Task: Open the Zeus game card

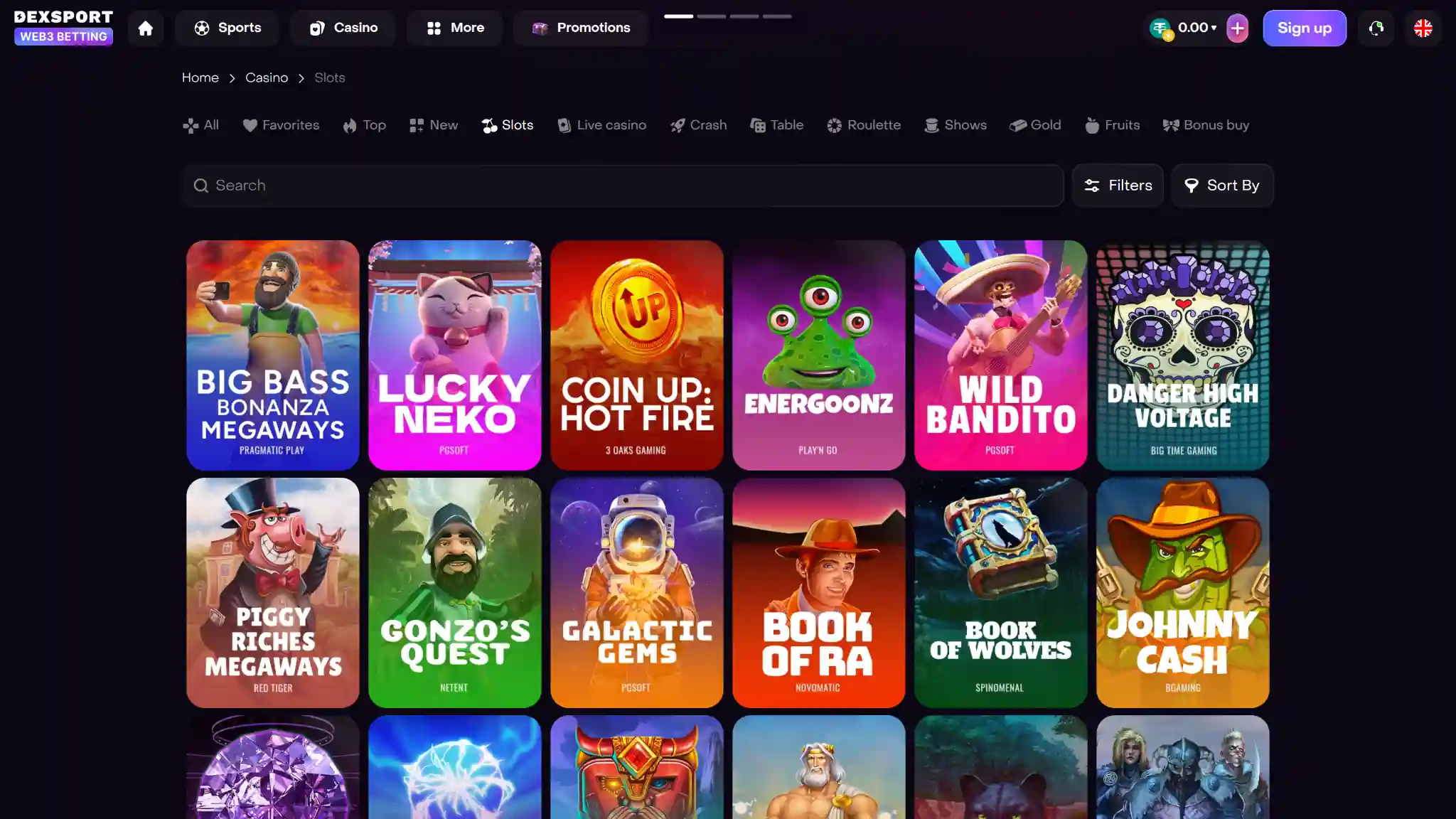Action: 819,767
